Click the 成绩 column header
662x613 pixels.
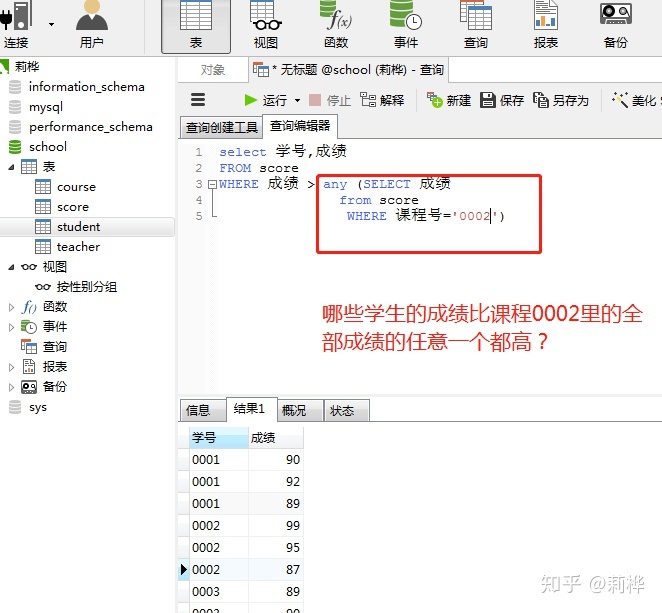[276, 438]
